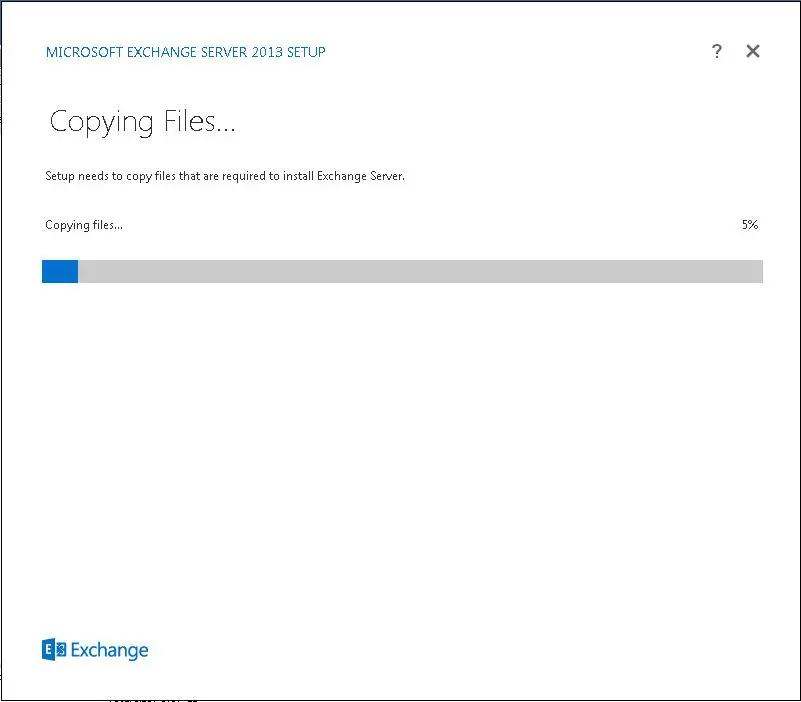
Task: Select the 'MICROSOFT EXCHANGE SERVER 2013 SETUP' title
Action: [x=185, y=52]
